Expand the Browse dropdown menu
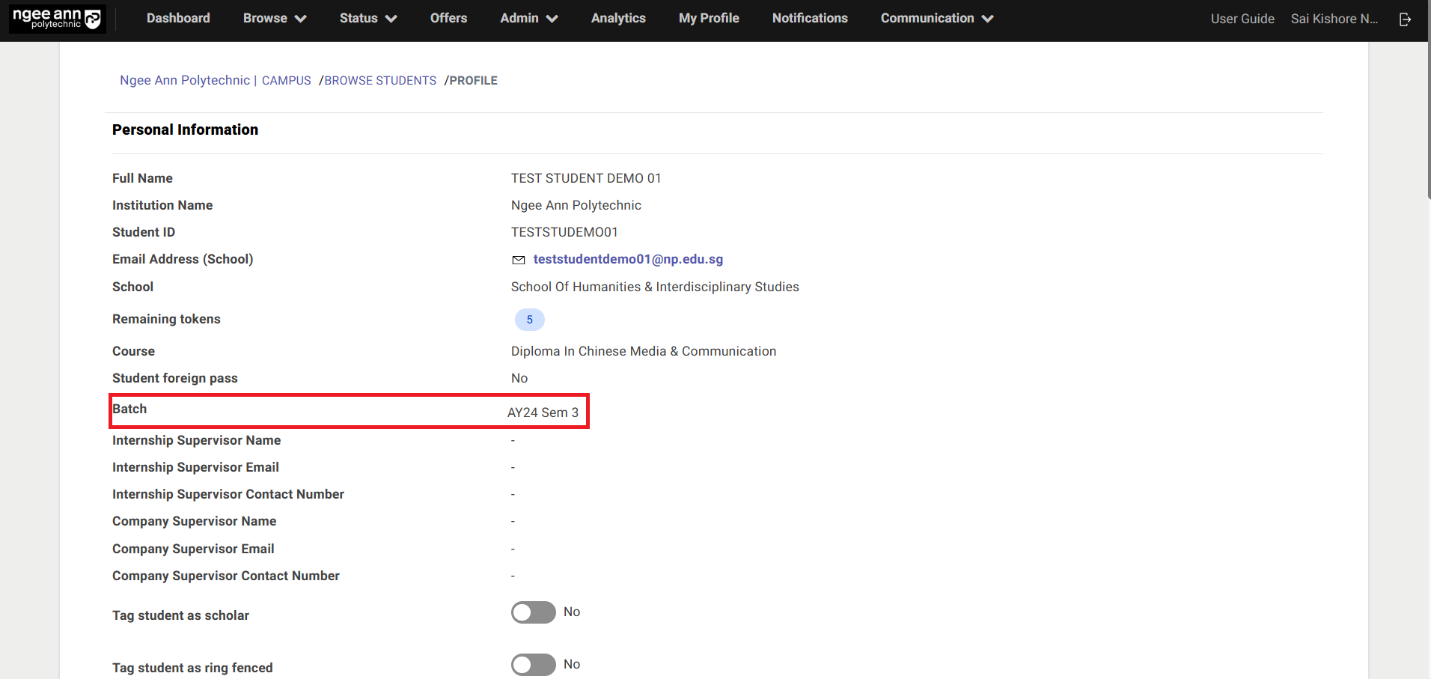 (x=274, y=18)
